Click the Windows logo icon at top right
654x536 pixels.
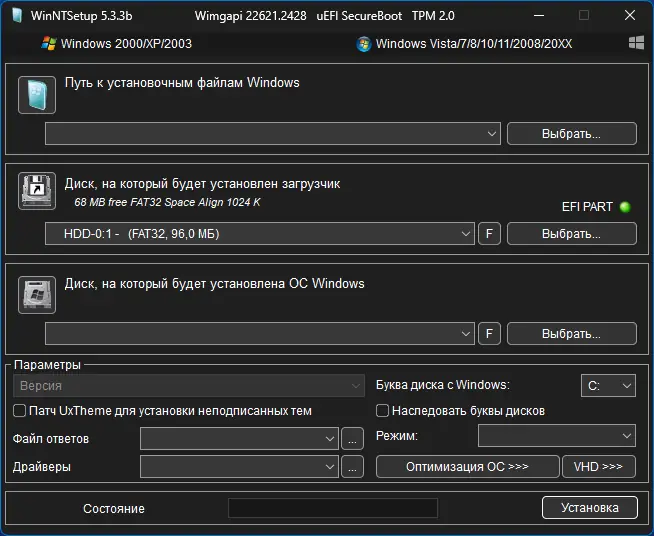[636, 43]
